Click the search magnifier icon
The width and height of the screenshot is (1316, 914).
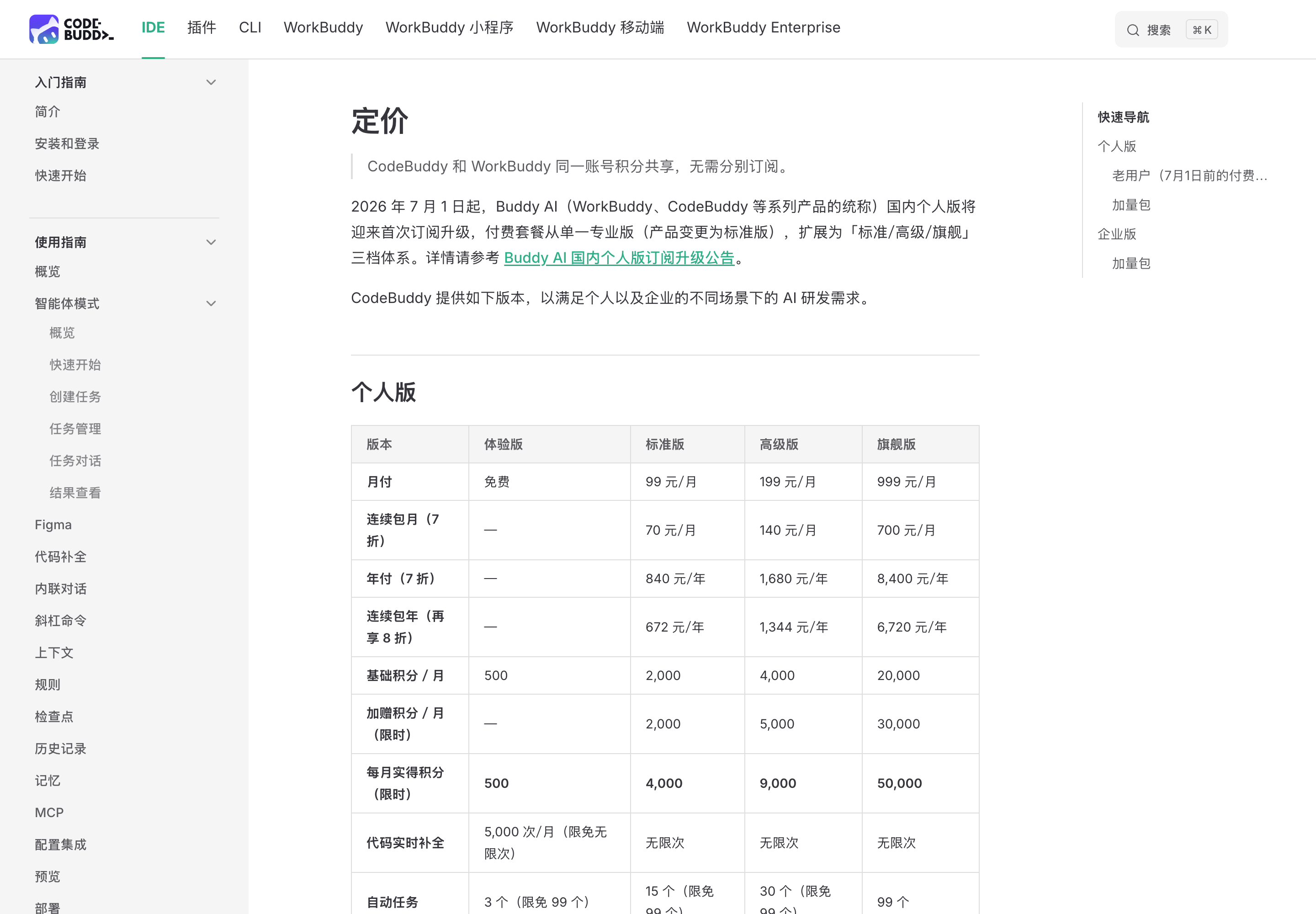coord(1133,30)
